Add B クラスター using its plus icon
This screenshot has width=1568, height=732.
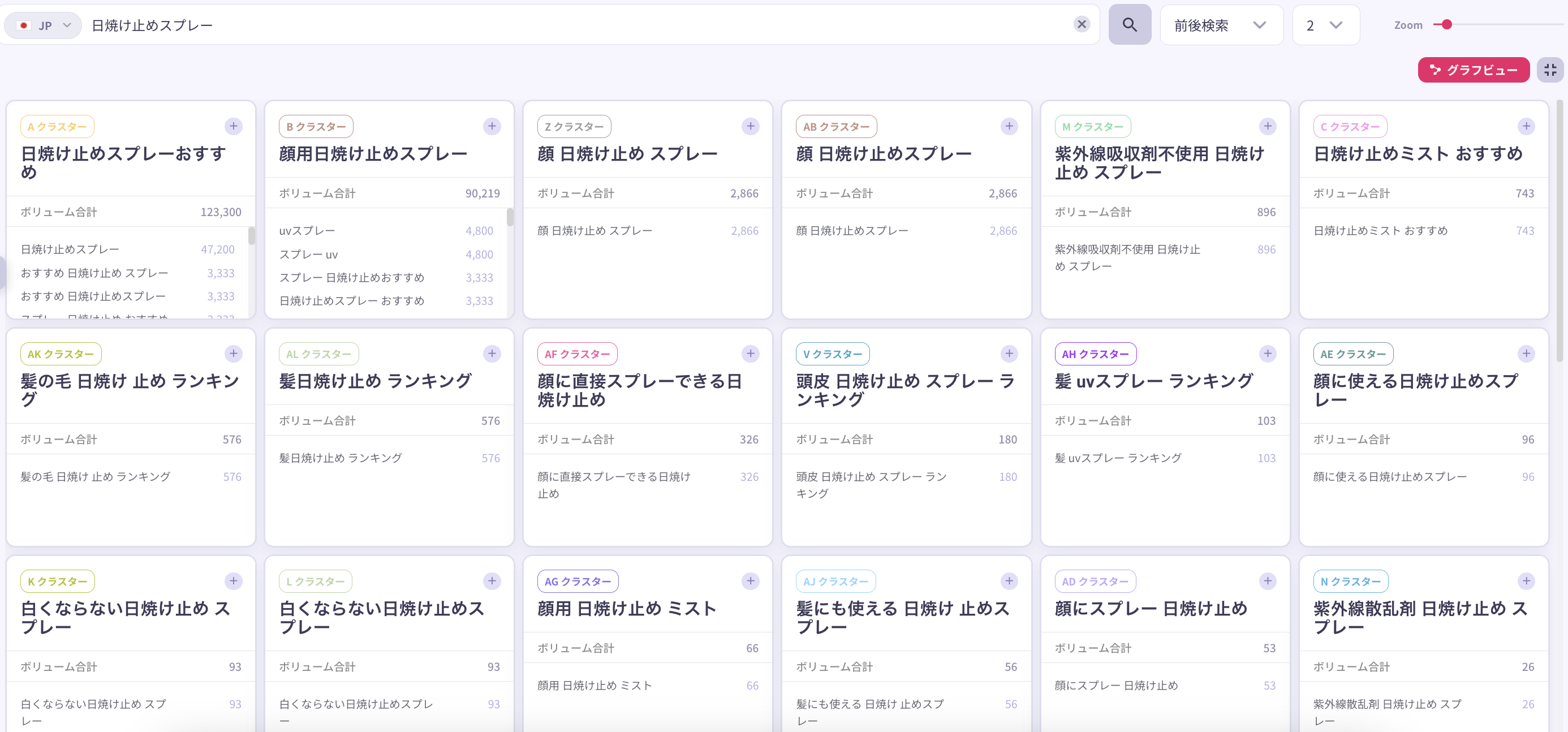(x=492, y=126)
